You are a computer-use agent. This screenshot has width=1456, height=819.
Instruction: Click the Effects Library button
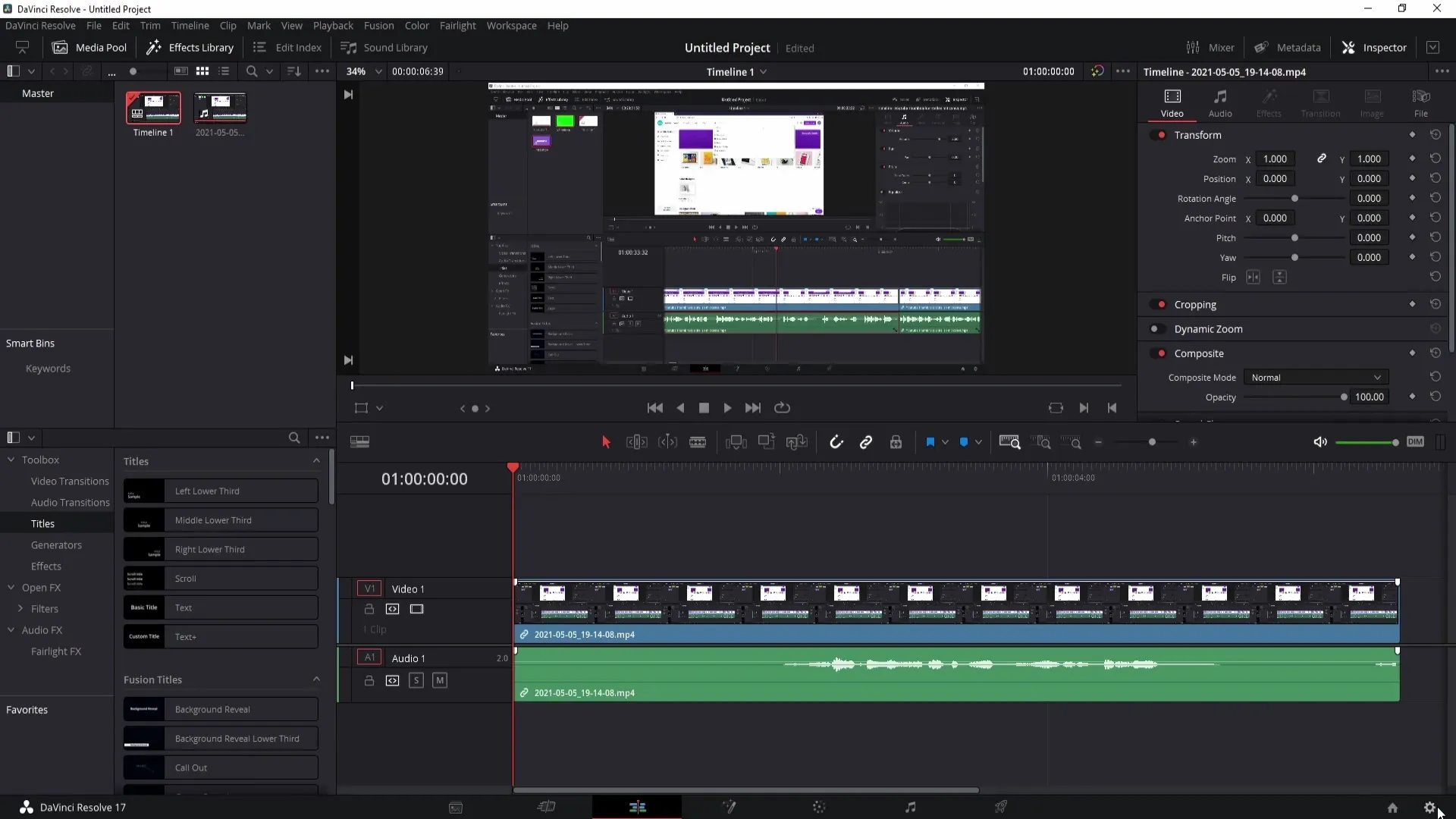pos(190,47)
